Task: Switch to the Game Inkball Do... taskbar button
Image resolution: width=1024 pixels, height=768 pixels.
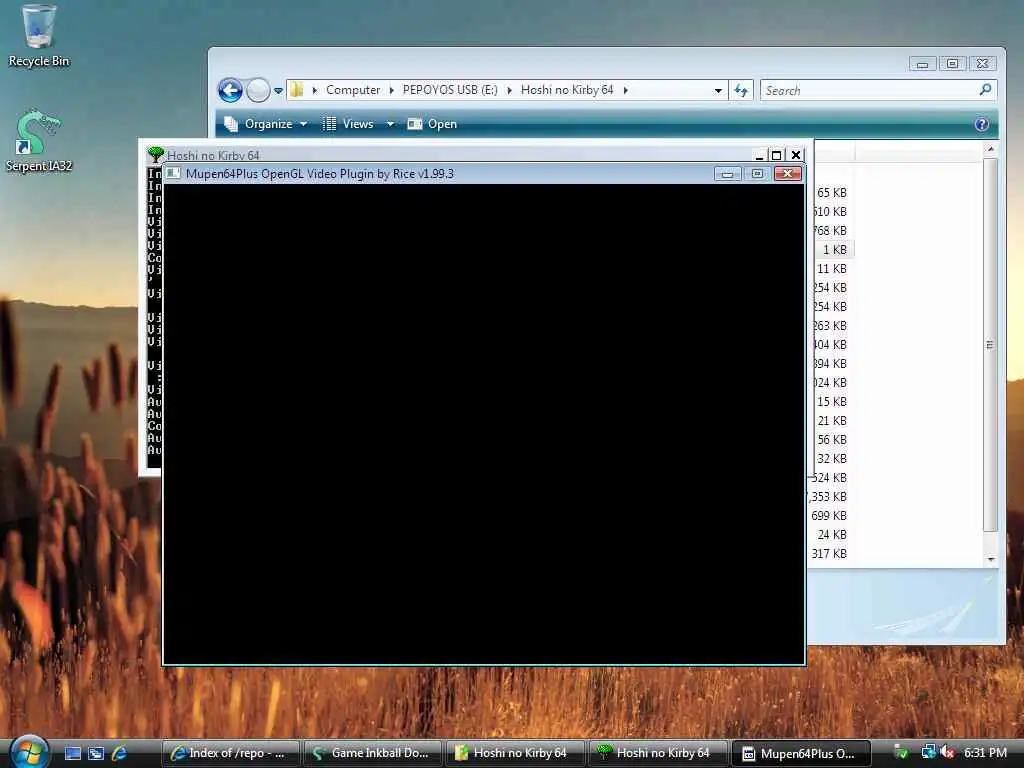Action: coord(373,753)
